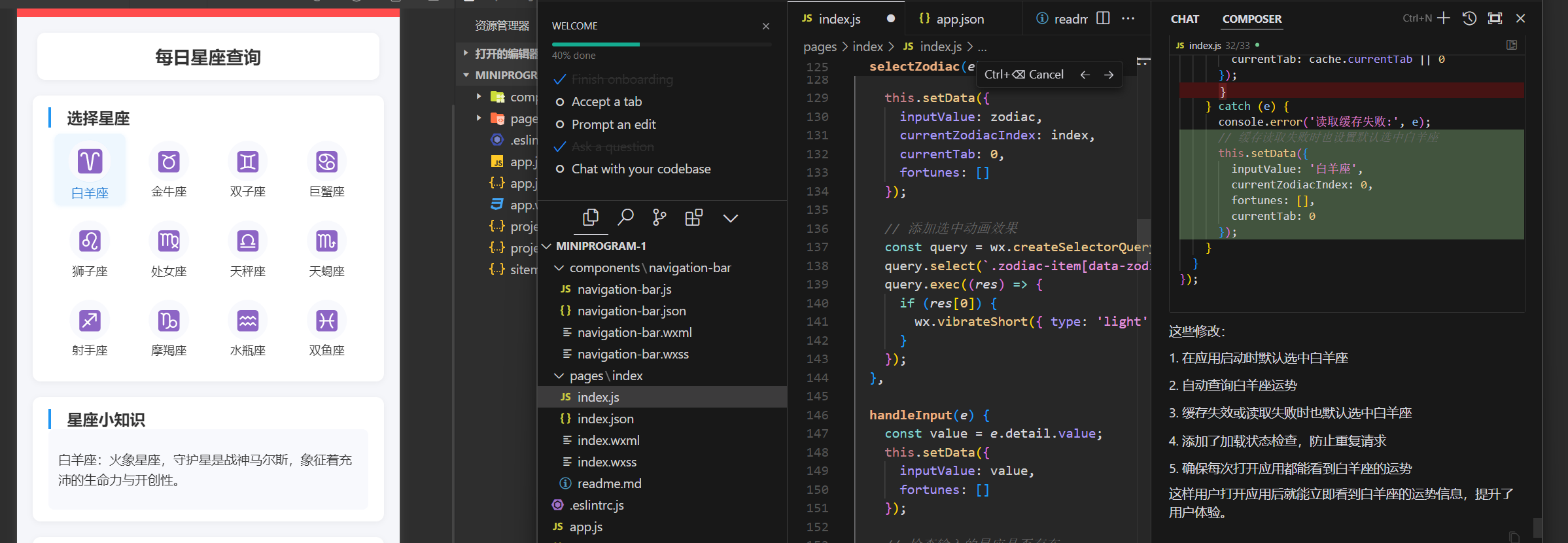Select the Scorpio 天蝎座 zodiac icon
1568x543 pixels.
point(326,241)
